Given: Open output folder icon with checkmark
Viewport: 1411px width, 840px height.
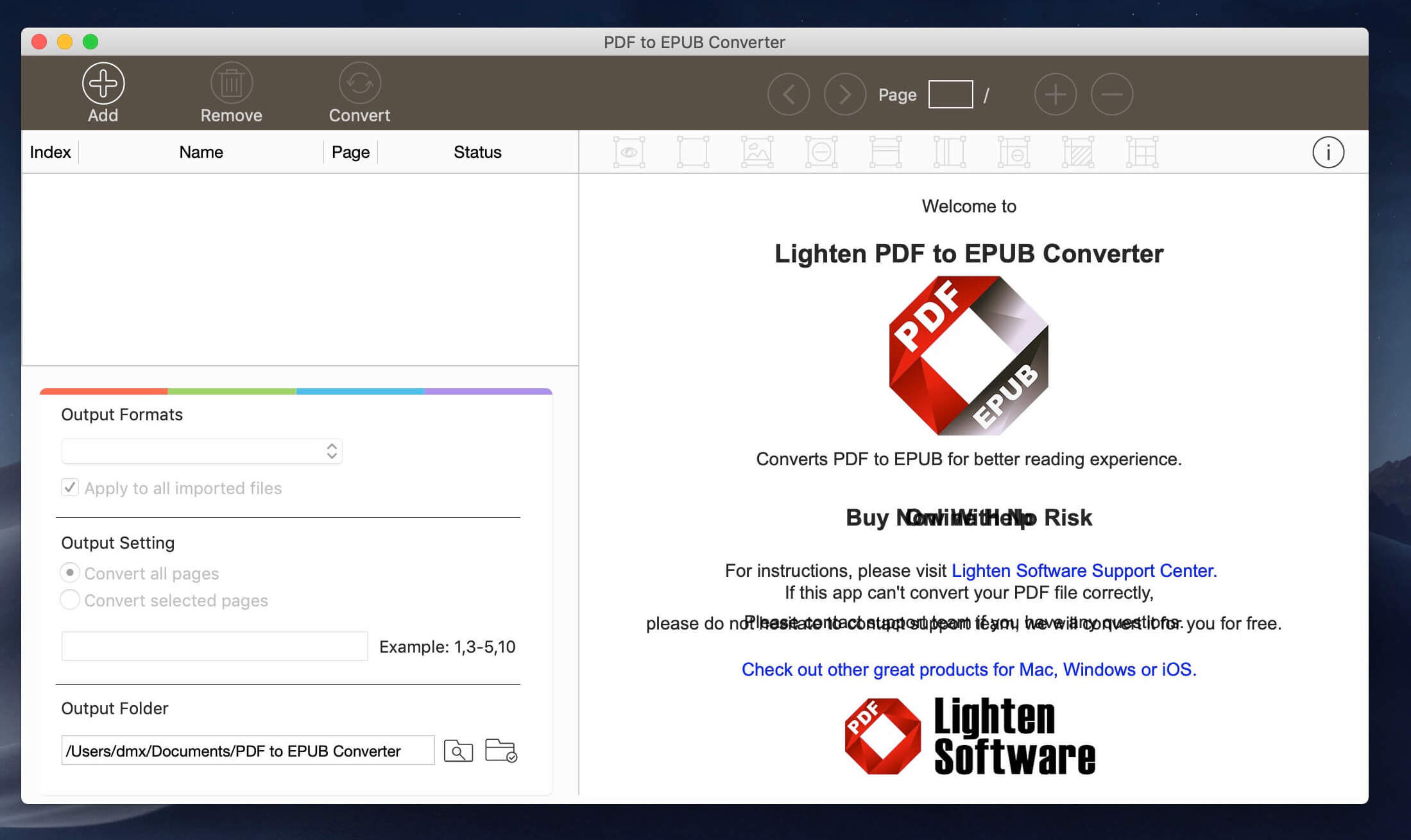Looking at the screenshot, I should tap(500, 750).
